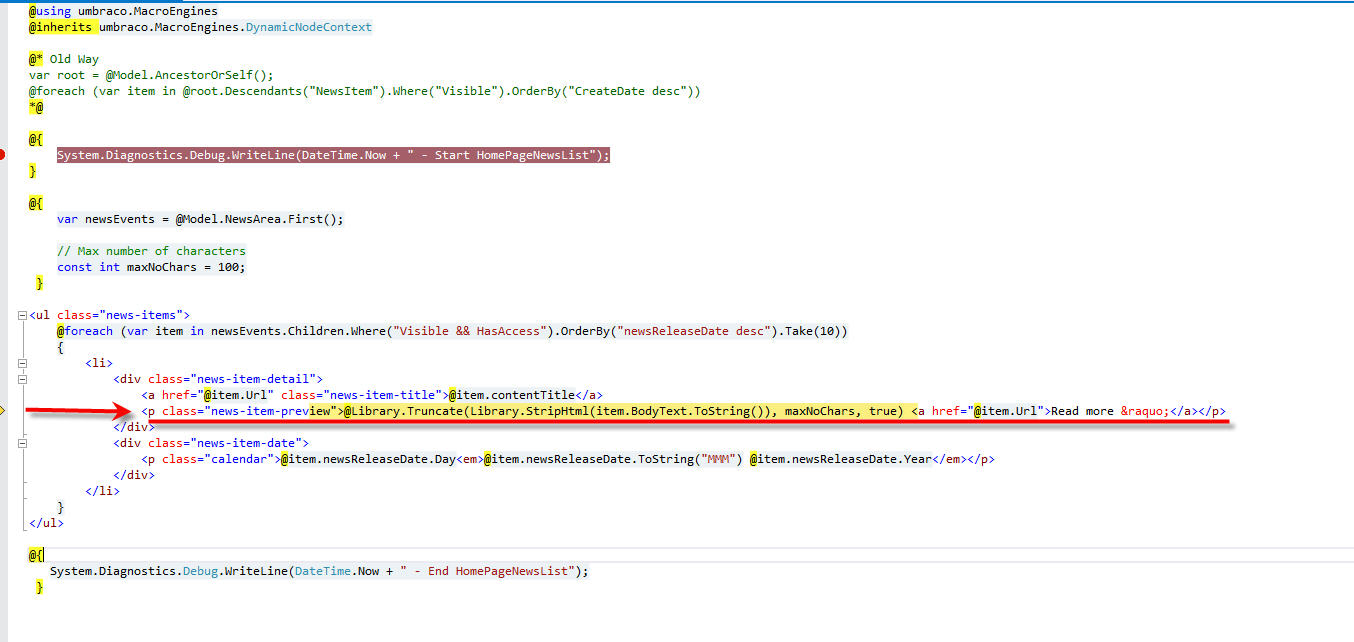
Task: Click the highlighted 'Start HomePageNewsList' WriteLine statement
Action: pyautogui.click(x=333, y=155)
